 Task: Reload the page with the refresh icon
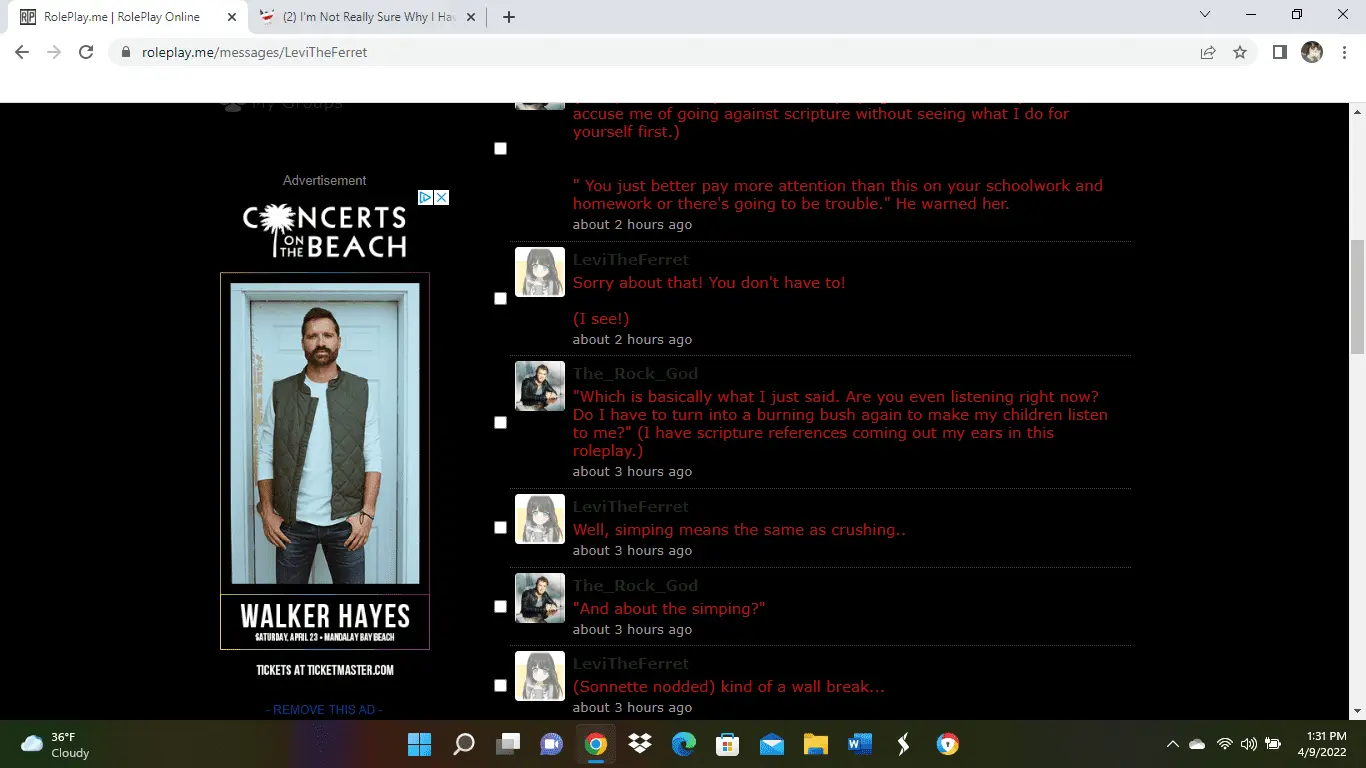coord(86,52)
